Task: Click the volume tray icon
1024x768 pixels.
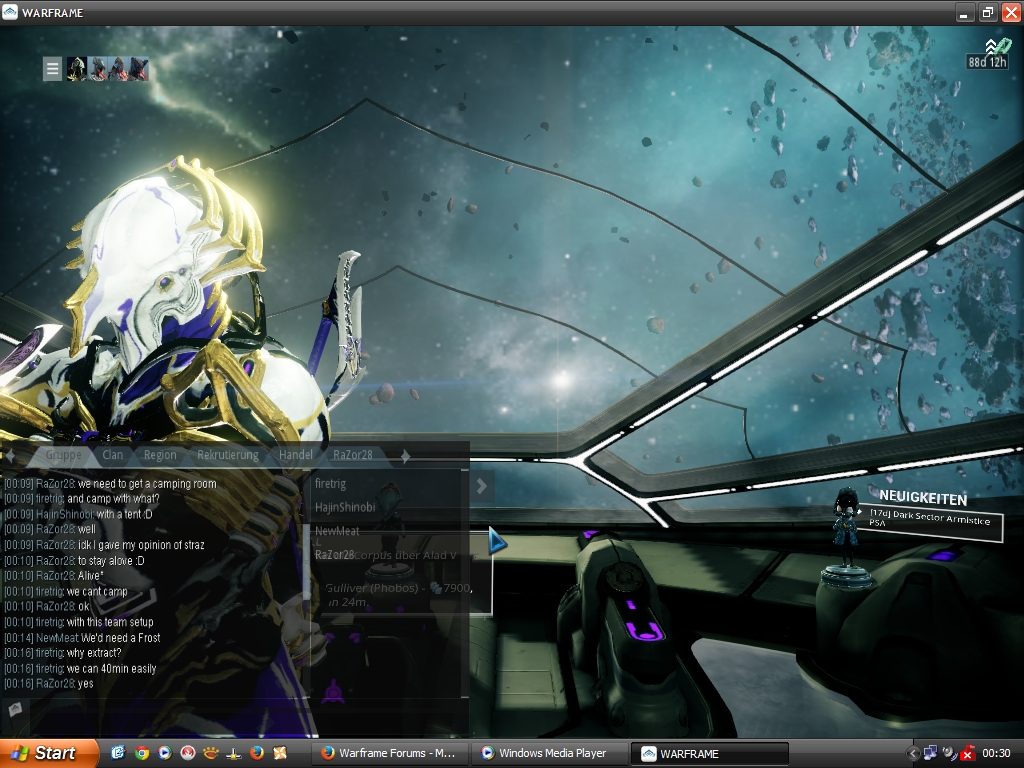Action: 950,754
